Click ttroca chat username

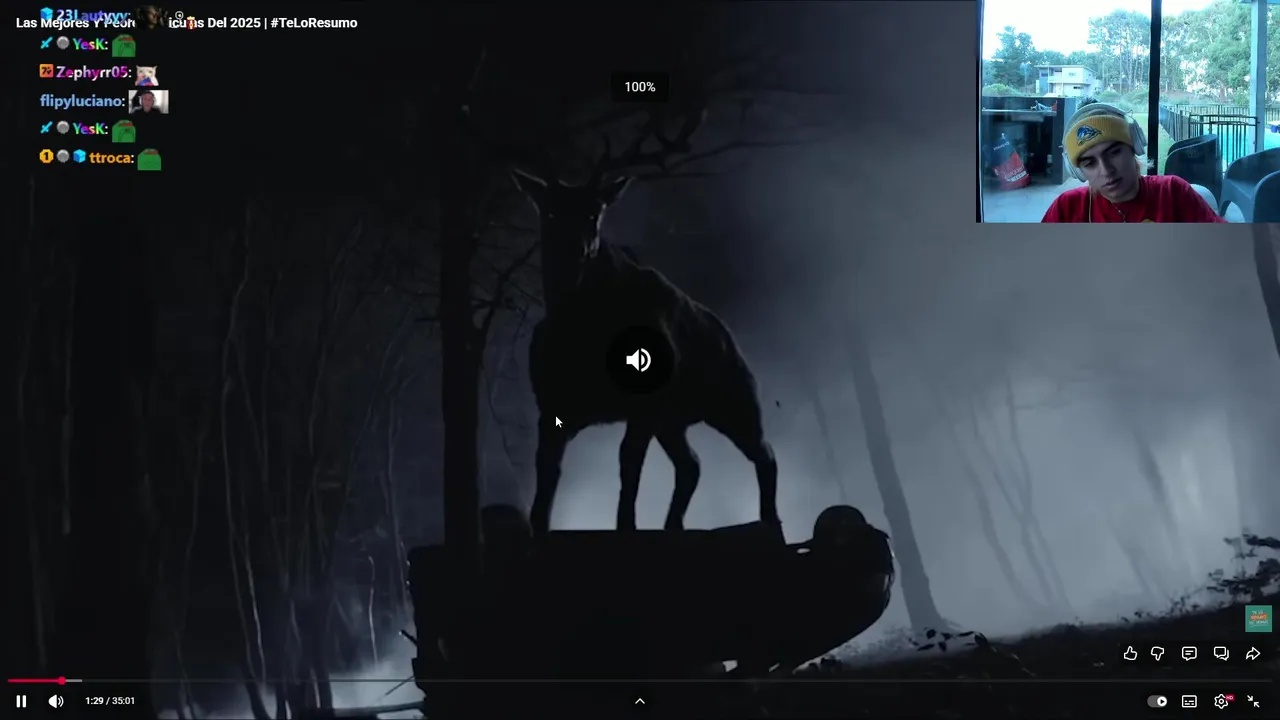pos(110,157)
